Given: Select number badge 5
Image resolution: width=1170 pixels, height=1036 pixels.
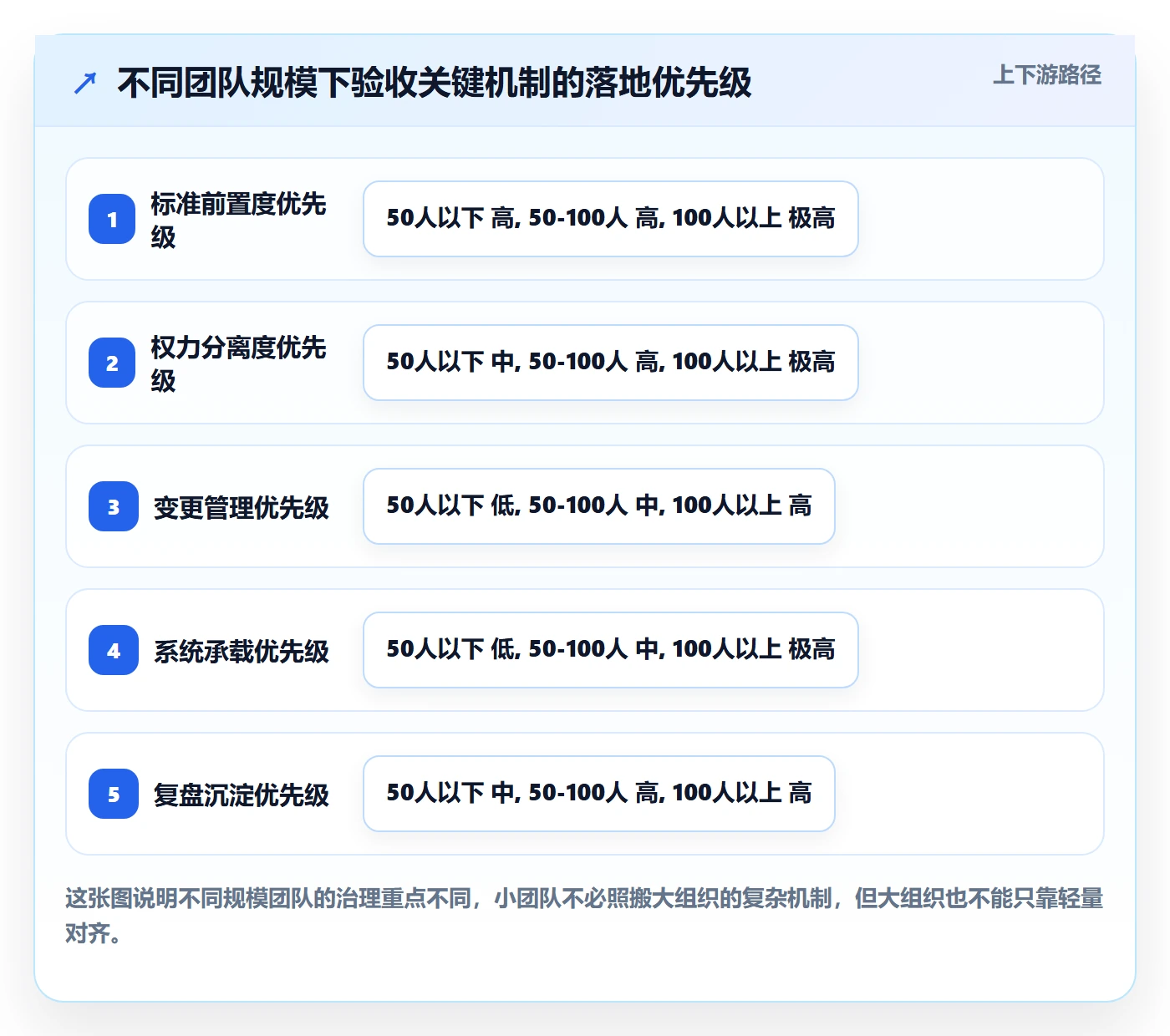Looking at the screenshot, I should 114,794.
